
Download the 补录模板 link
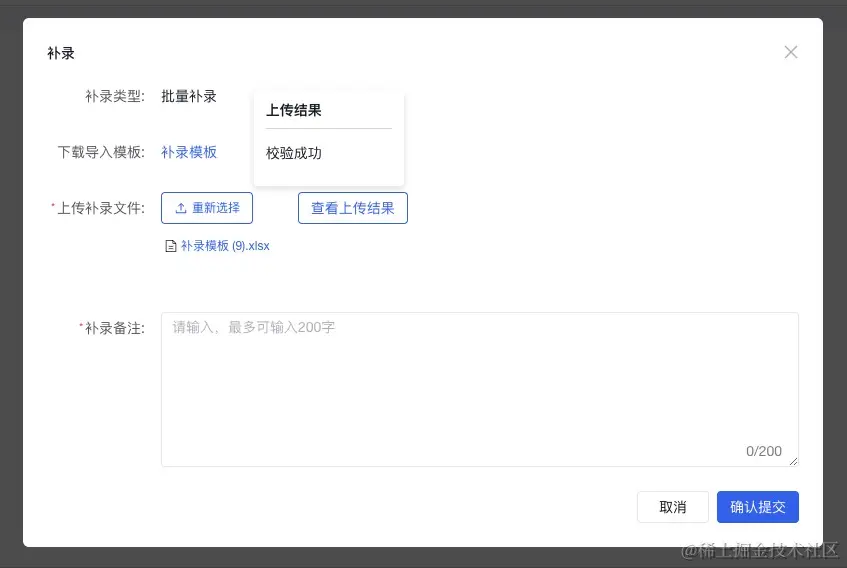[x=189, y=152]
